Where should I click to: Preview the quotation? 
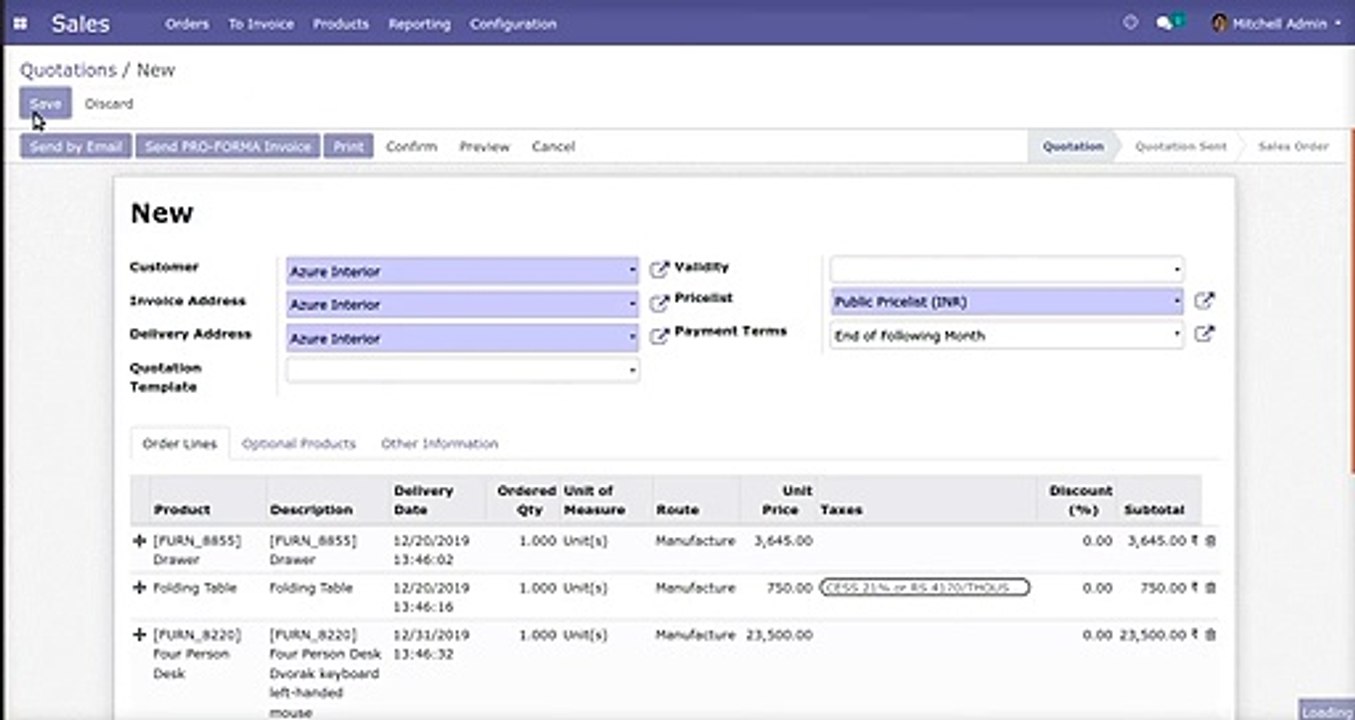click(485, 146)
